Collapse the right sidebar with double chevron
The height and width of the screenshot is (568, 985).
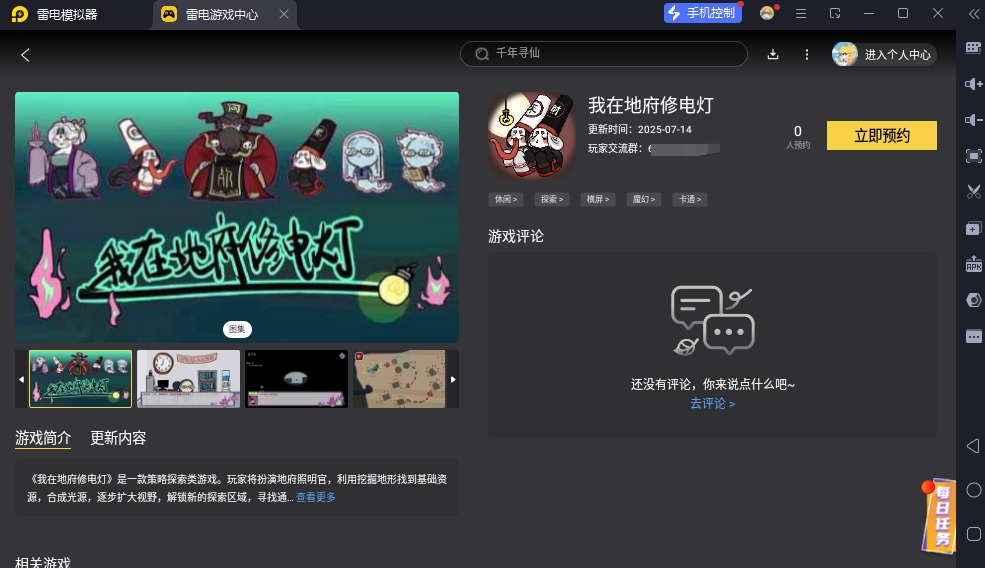pyautogui.click(x=974, y=14)
